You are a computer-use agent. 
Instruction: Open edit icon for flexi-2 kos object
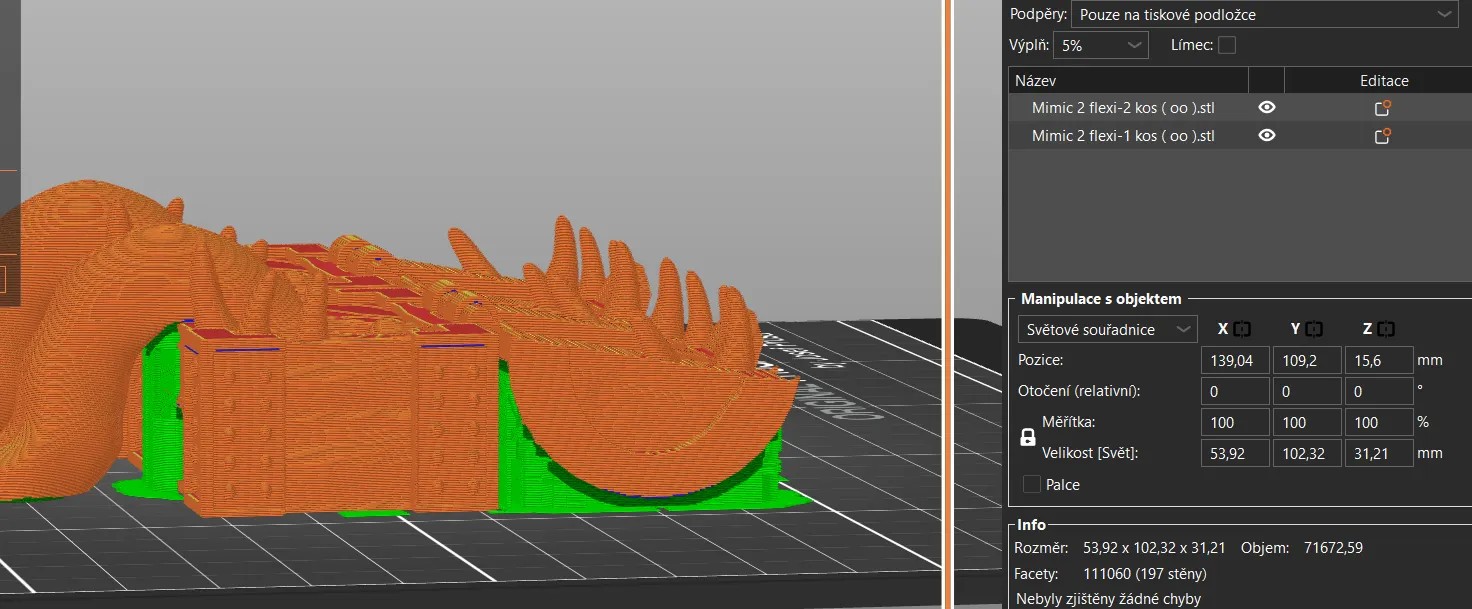coord(1384,108)
